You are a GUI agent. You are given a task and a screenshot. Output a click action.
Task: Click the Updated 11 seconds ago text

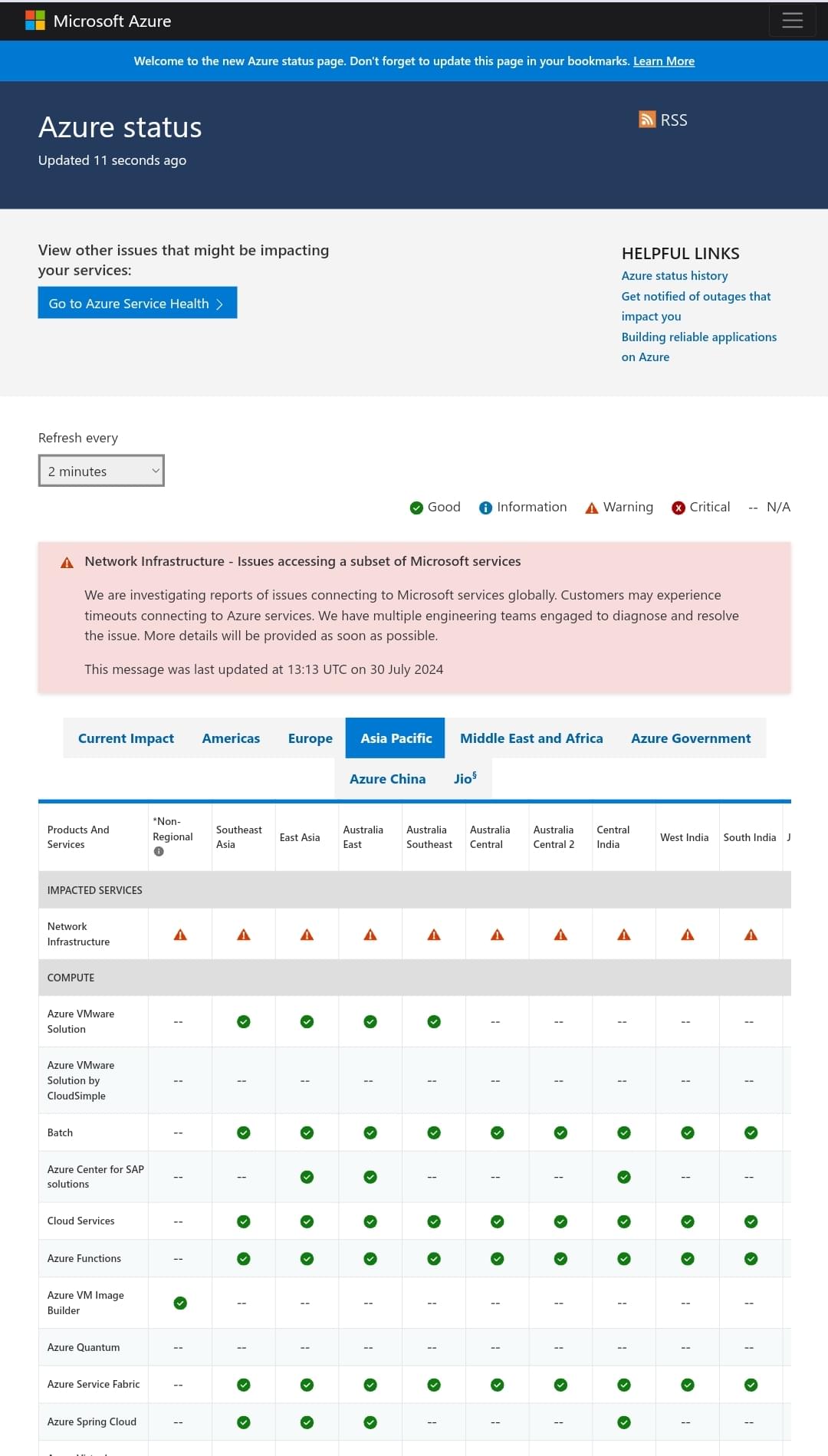coord(112,160)
